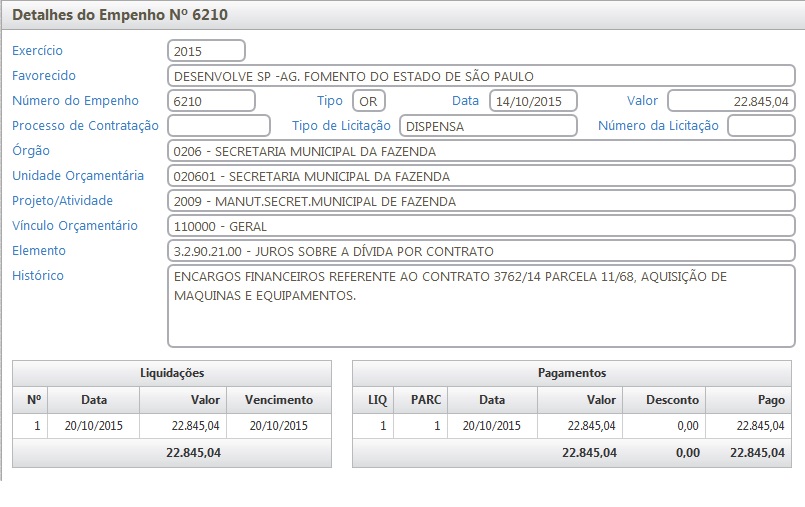Click the Data column header in Liquidações
Image resolution: width=805 pixels, height=507 pixels.
93,400
